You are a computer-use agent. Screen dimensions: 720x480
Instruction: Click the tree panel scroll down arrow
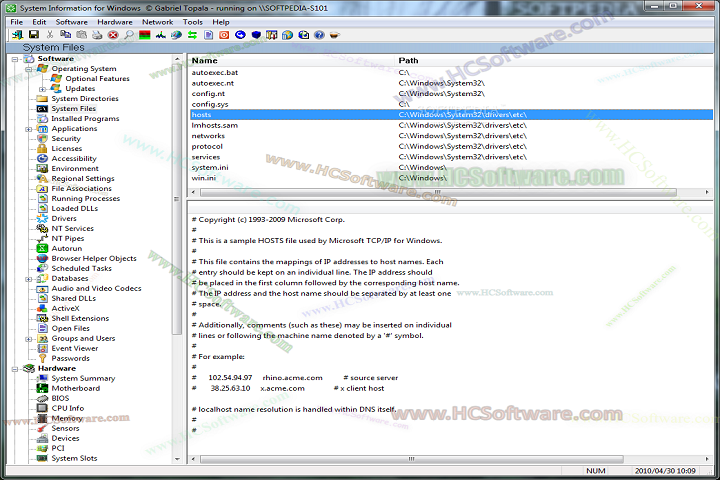point(177,459)
